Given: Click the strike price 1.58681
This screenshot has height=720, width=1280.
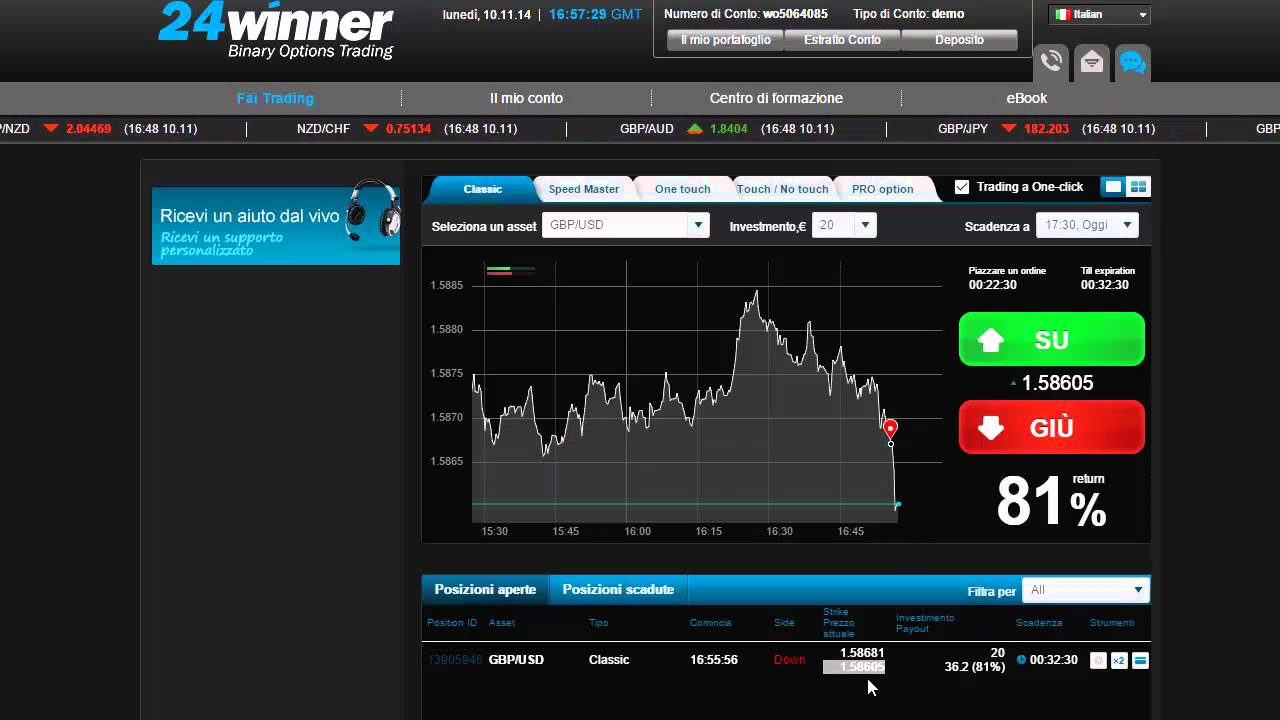Looking at the screenshot, I should 862,653.
